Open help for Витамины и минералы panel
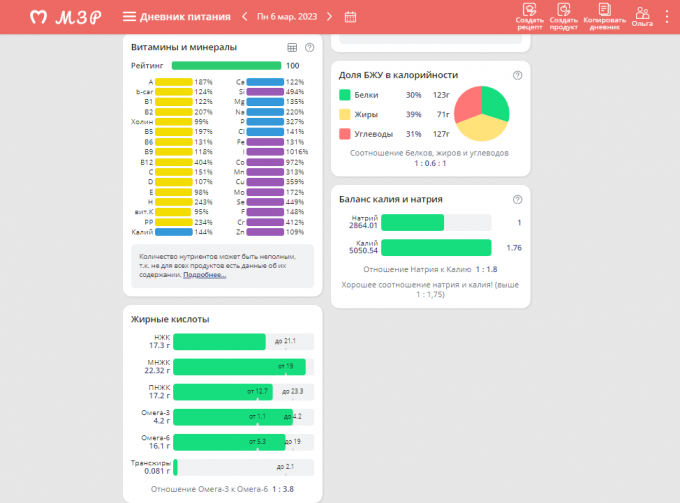 point(309,47)
